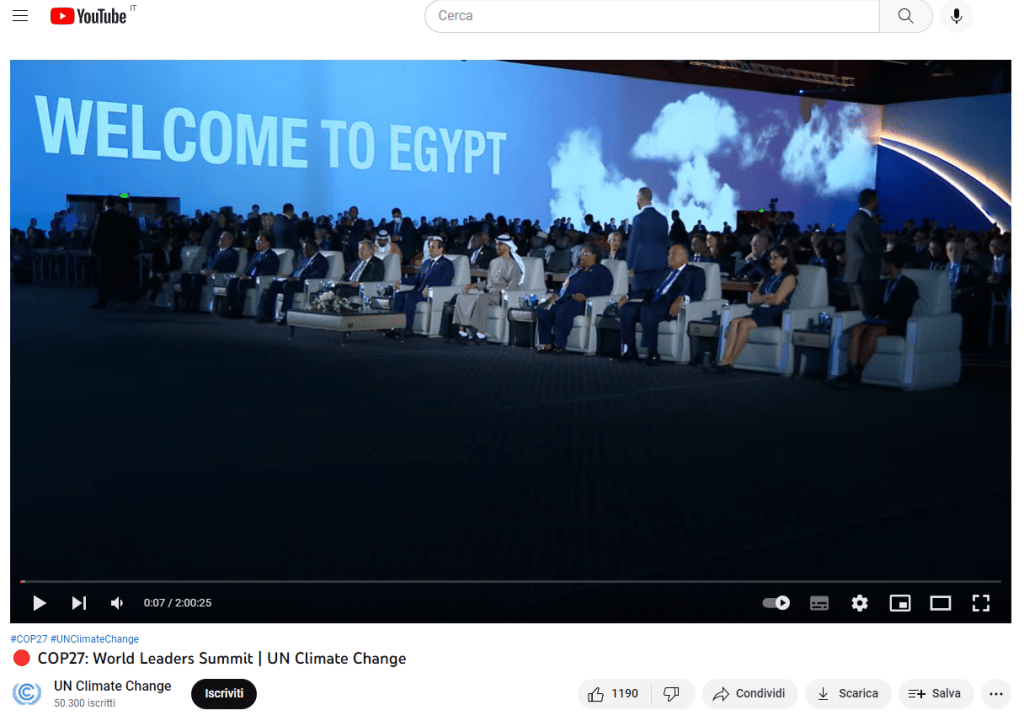The width and height of the screenshot is (1024, 721).
Task: Enter full screen mode
Action: [x=981, y=603]
